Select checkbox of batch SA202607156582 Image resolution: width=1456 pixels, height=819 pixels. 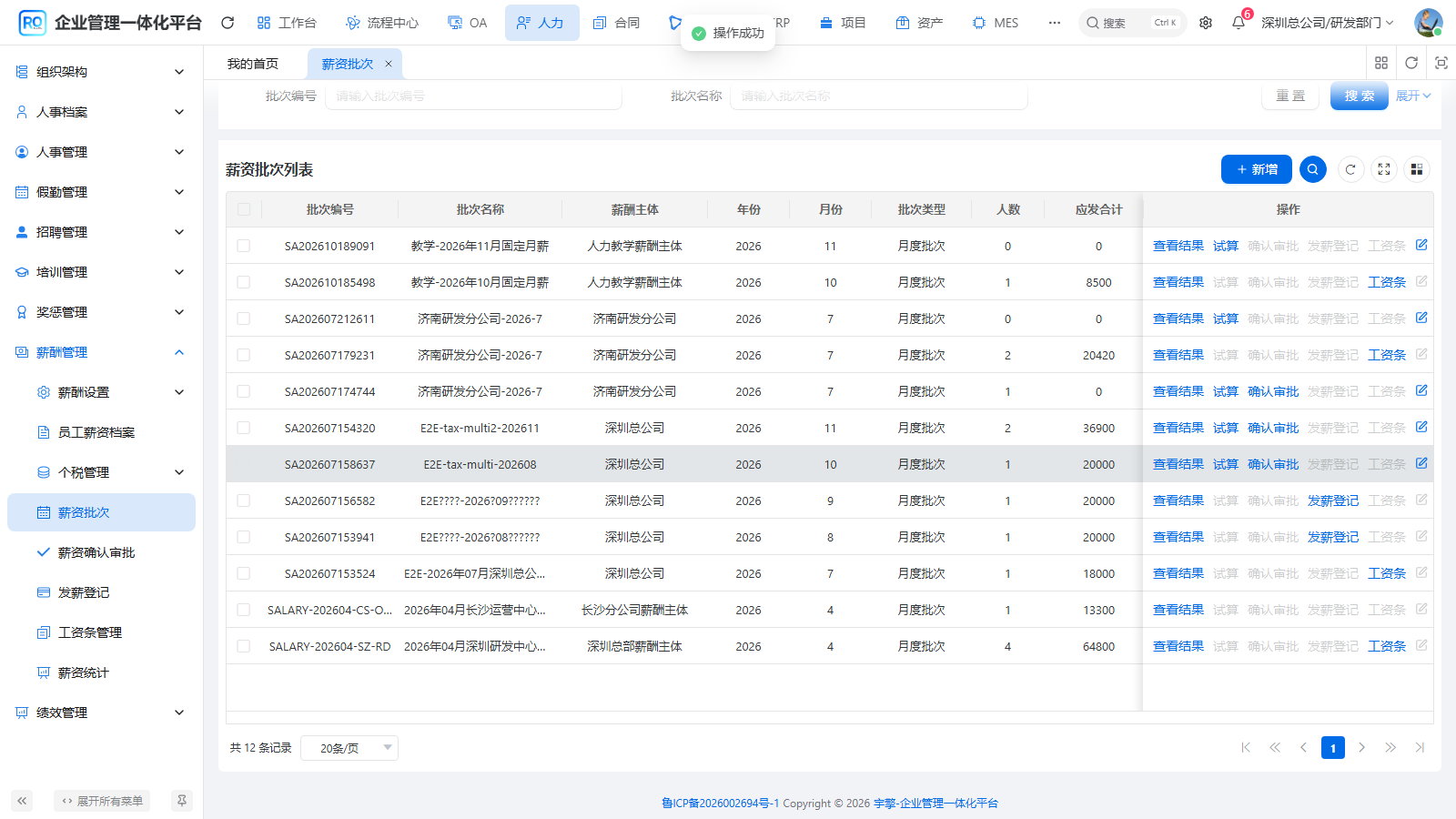coord(244,500)
